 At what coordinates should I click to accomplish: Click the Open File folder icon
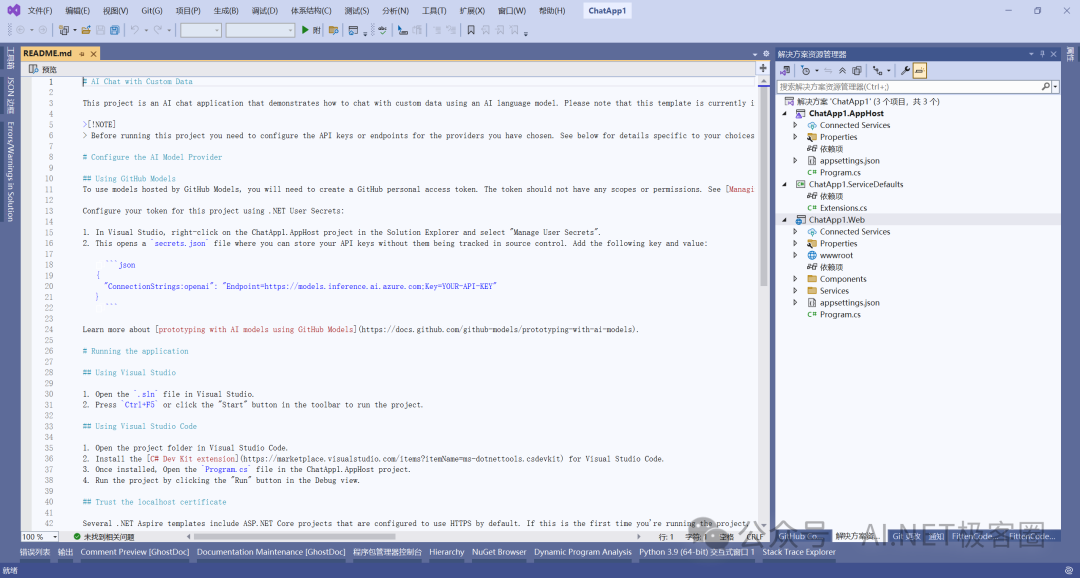[86, 30]
